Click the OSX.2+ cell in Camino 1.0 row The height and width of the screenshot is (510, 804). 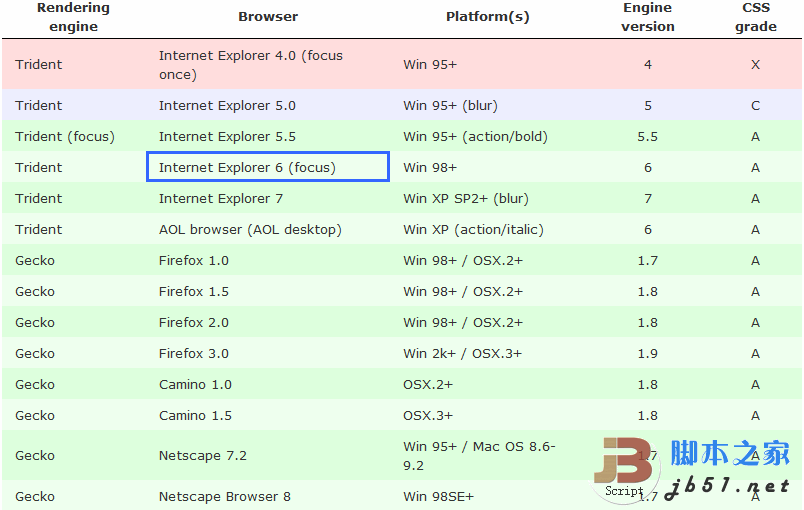point(488,384)
